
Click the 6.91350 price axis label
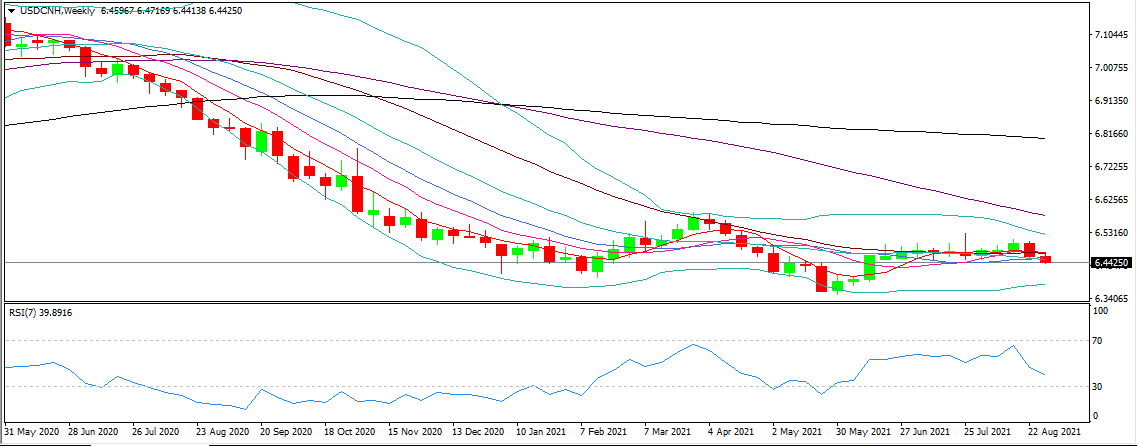(x=1112, y=101)
